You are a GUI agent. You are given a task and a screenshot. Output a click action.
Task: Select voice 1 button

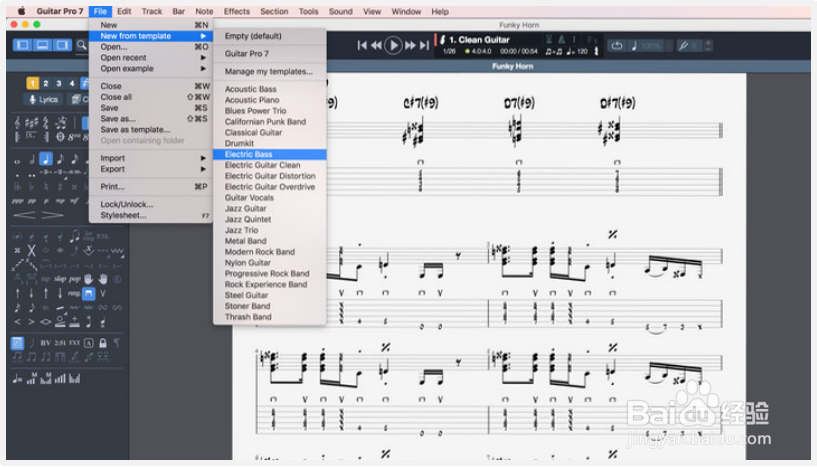[x=32, y=83]
